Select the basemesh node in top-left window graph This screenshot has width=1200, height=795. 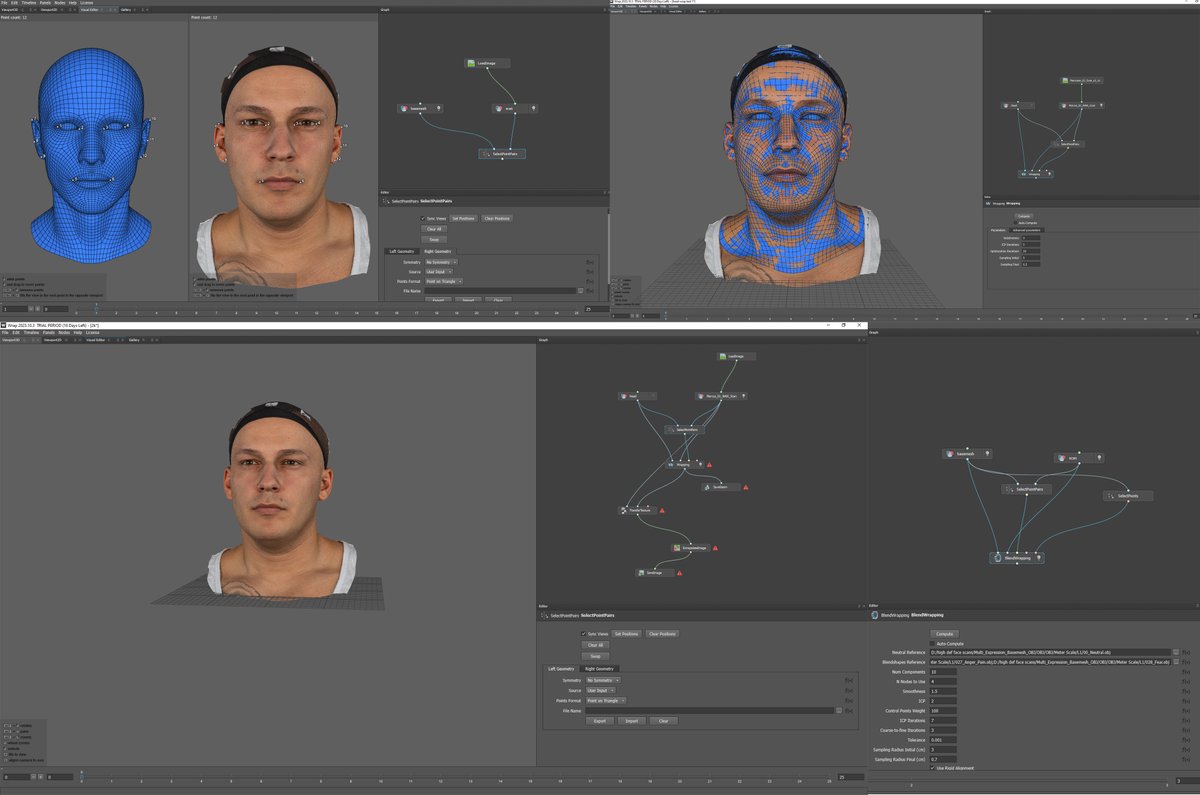tap(420, 108)
